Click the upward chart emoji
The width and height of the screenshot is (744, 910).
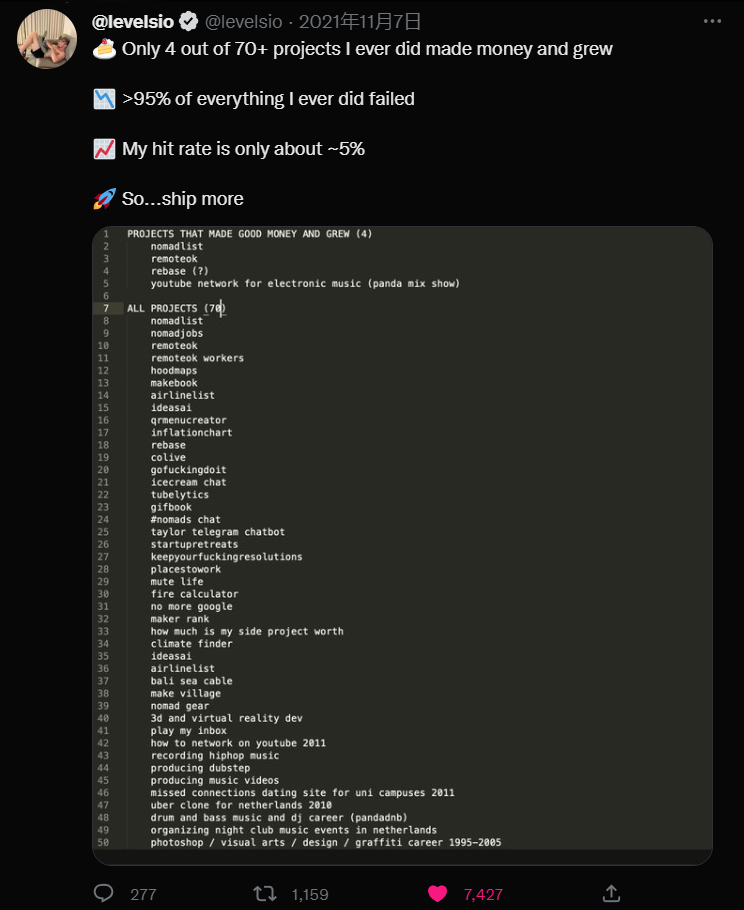[104, 148]
